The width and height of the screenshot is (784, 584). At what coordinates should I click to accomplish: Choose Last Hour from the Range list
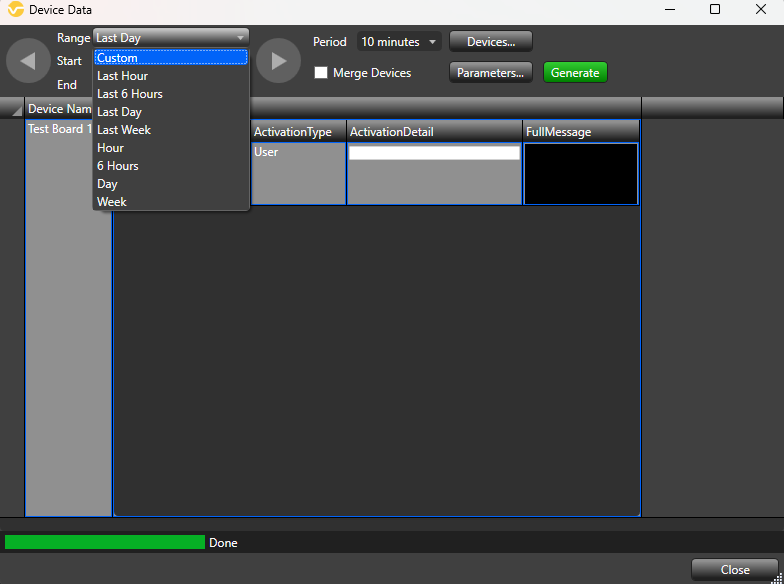(171, 76)
